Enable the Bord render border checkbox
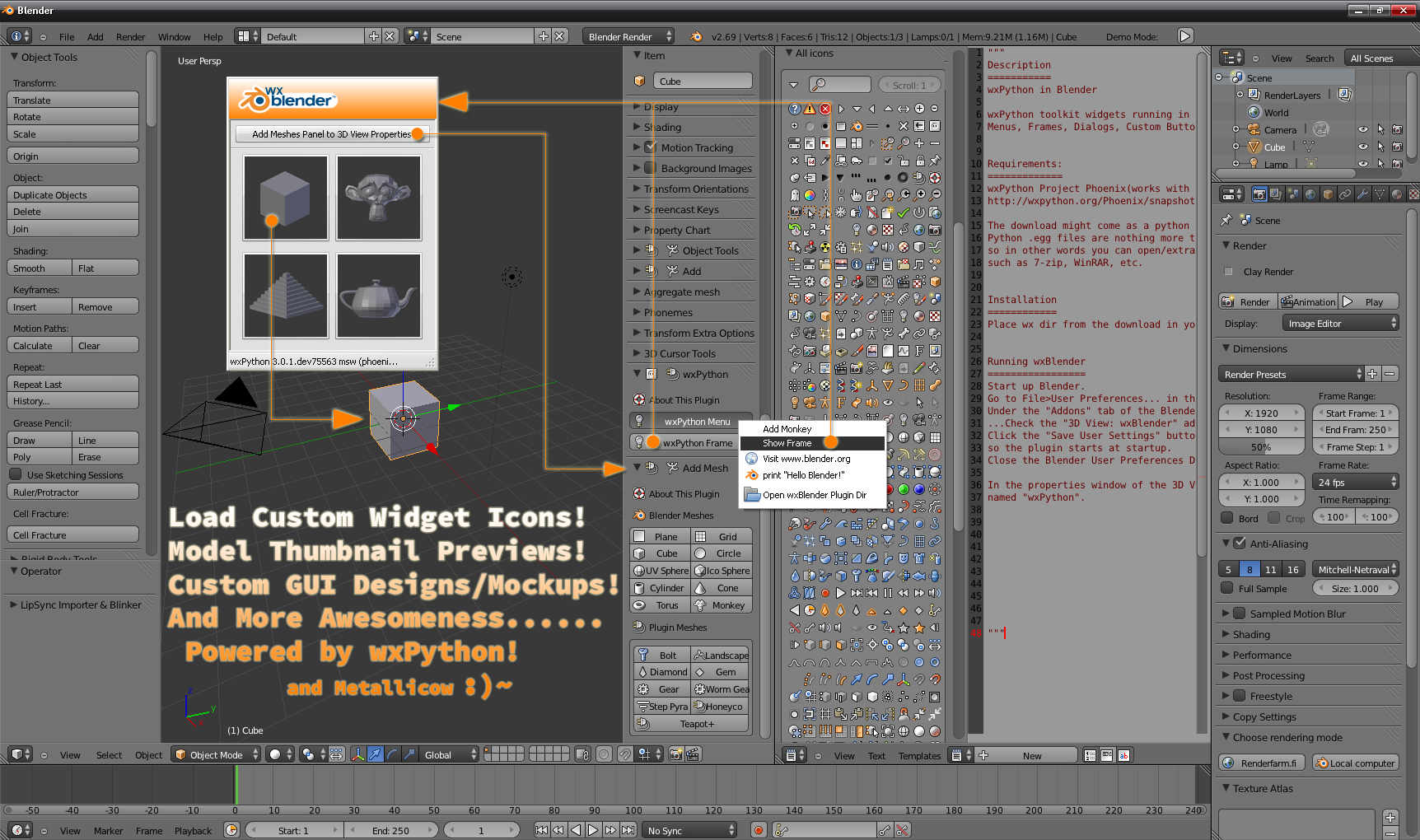Image resolution: width=1420 pixels, height=840 pixels. [x=1227, y=518]
